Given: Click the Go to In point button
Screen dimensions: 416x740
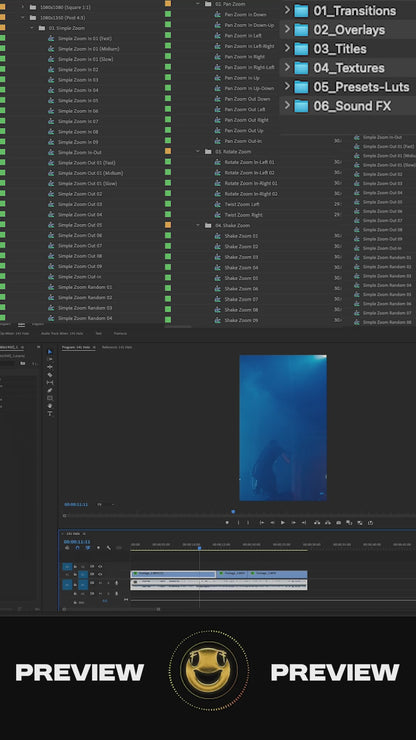Looking at the screenshot, I should point(262,522).
